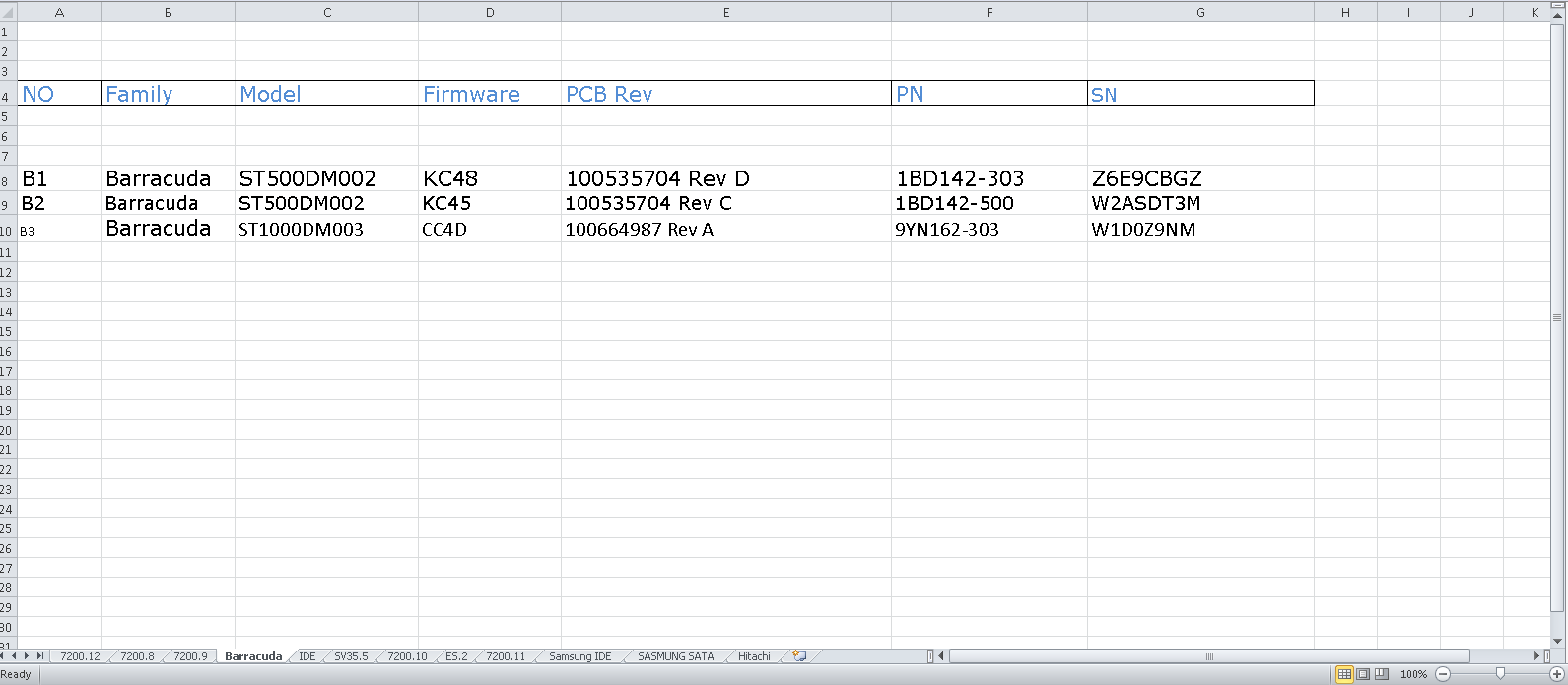The width and height of the screenshot is (1568, 685).
Task: Select cell containing B3
Action: pyautogui.click(x=59, y=229)
